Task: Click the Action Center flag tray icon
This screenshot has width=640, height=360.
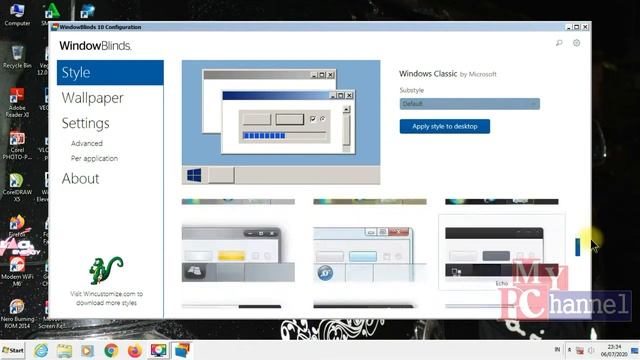Action: 580,350
